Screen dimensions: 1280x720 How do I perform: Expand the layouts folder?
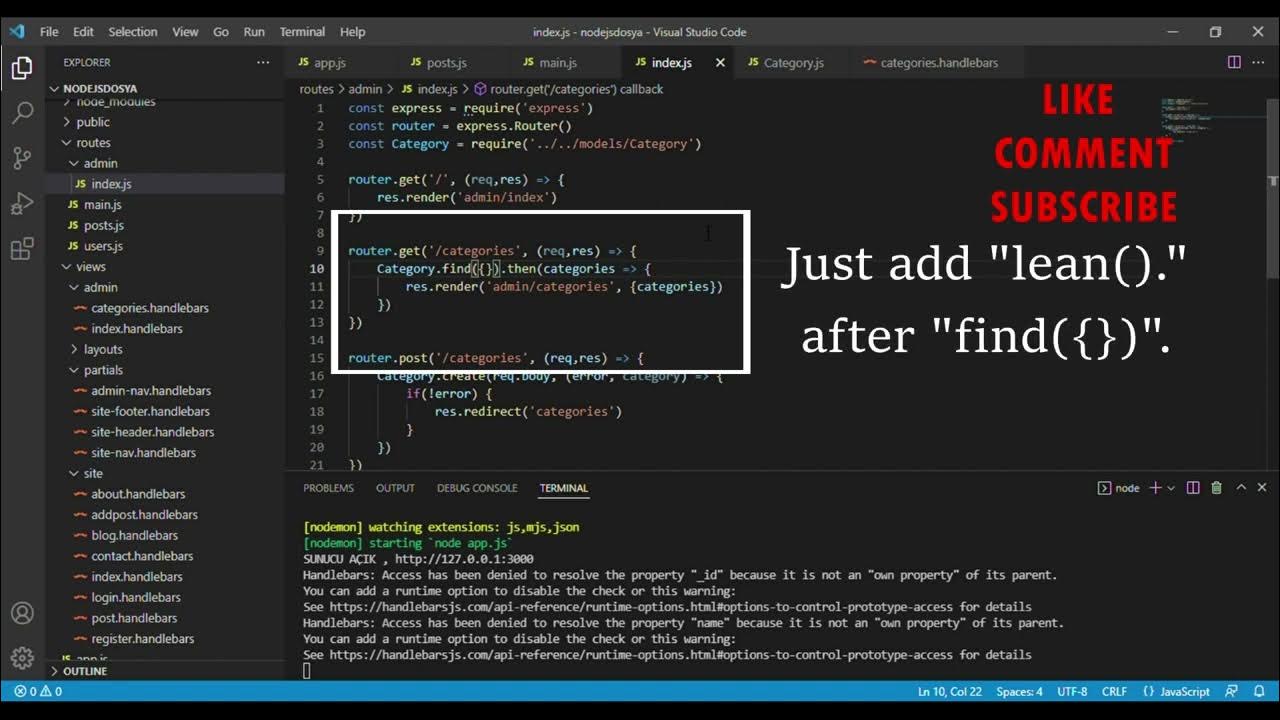click(x=165, y=349)
